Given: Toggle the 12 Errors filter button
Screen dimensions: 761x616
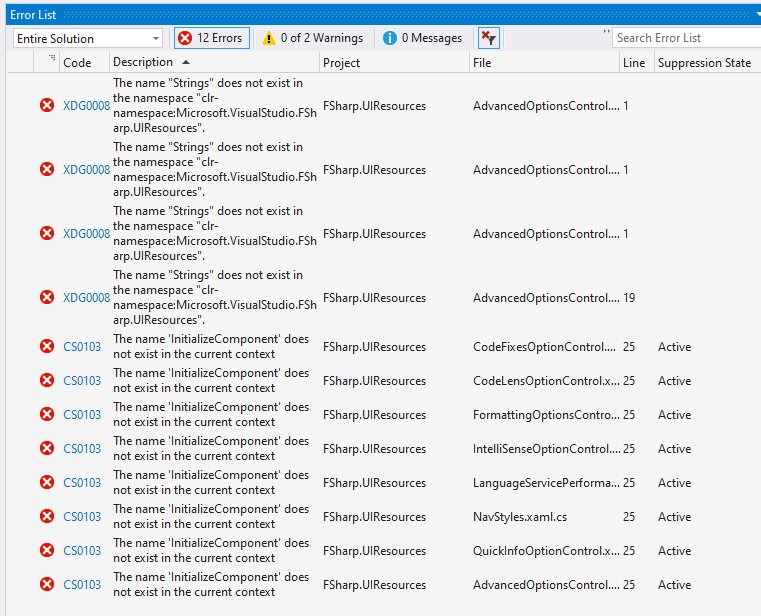Looking at the screenshot, I should click(x=212, y=38).
